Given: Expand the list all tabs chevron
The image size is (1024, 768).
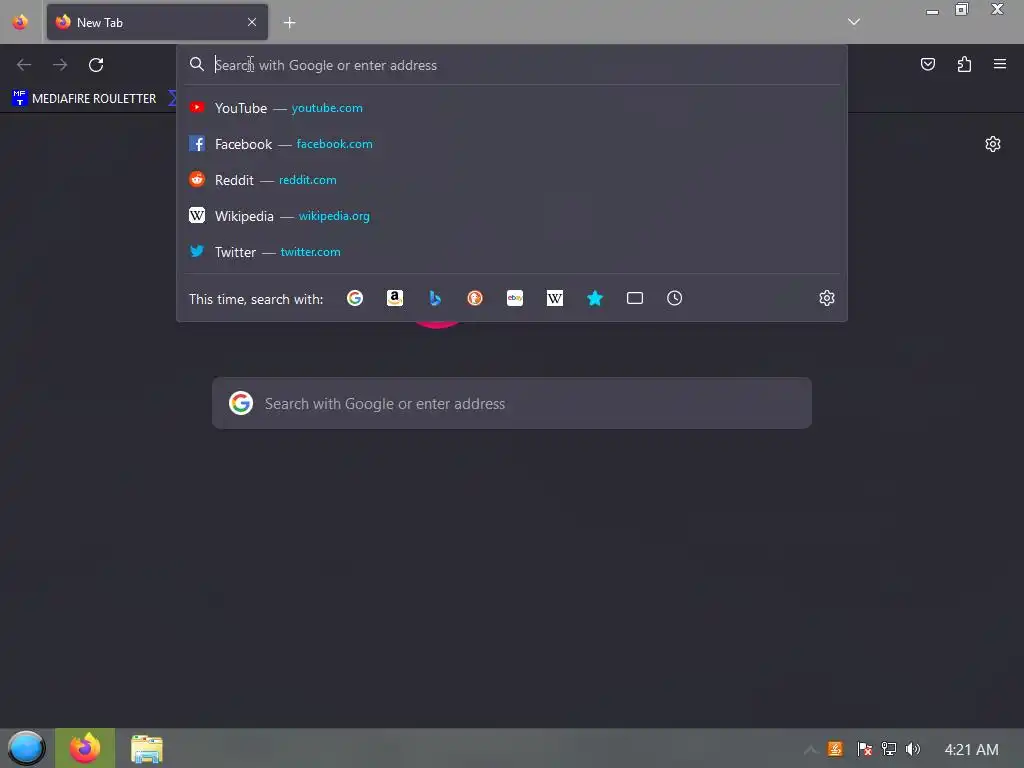Looking at the screenshot, I should click(x=854, y=22).
